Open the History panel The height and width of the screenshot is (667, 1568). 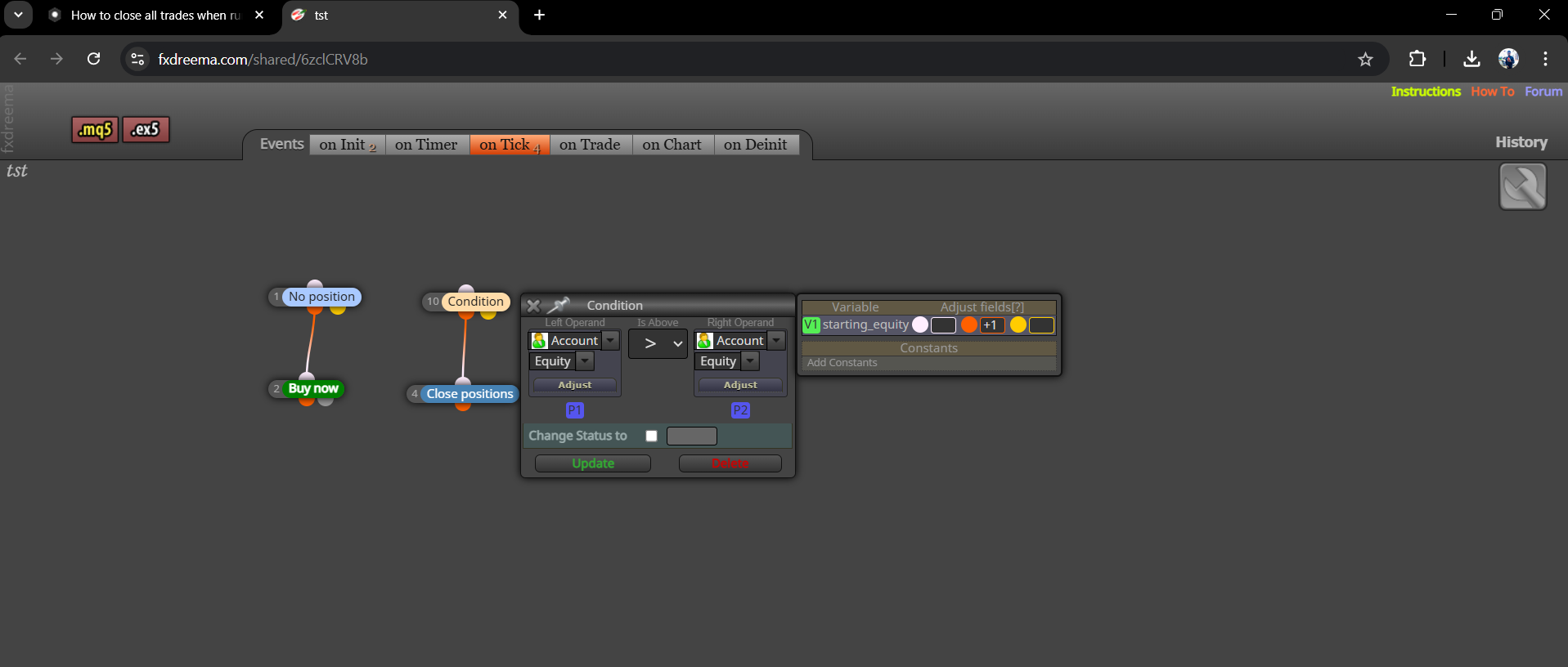[1521, 142]
